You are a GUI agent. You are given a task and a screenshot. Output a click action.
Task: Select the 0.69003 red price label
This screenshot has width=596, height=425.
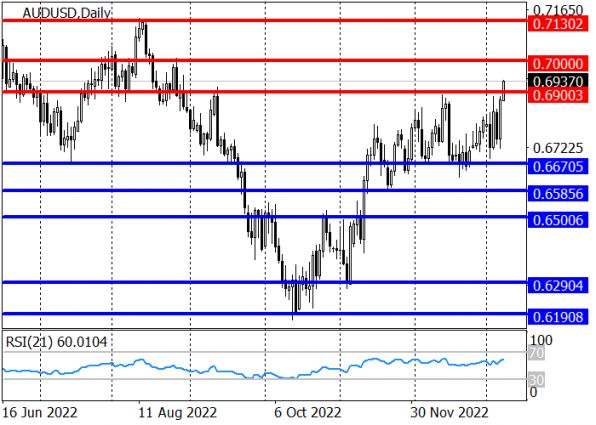point(558,95)
